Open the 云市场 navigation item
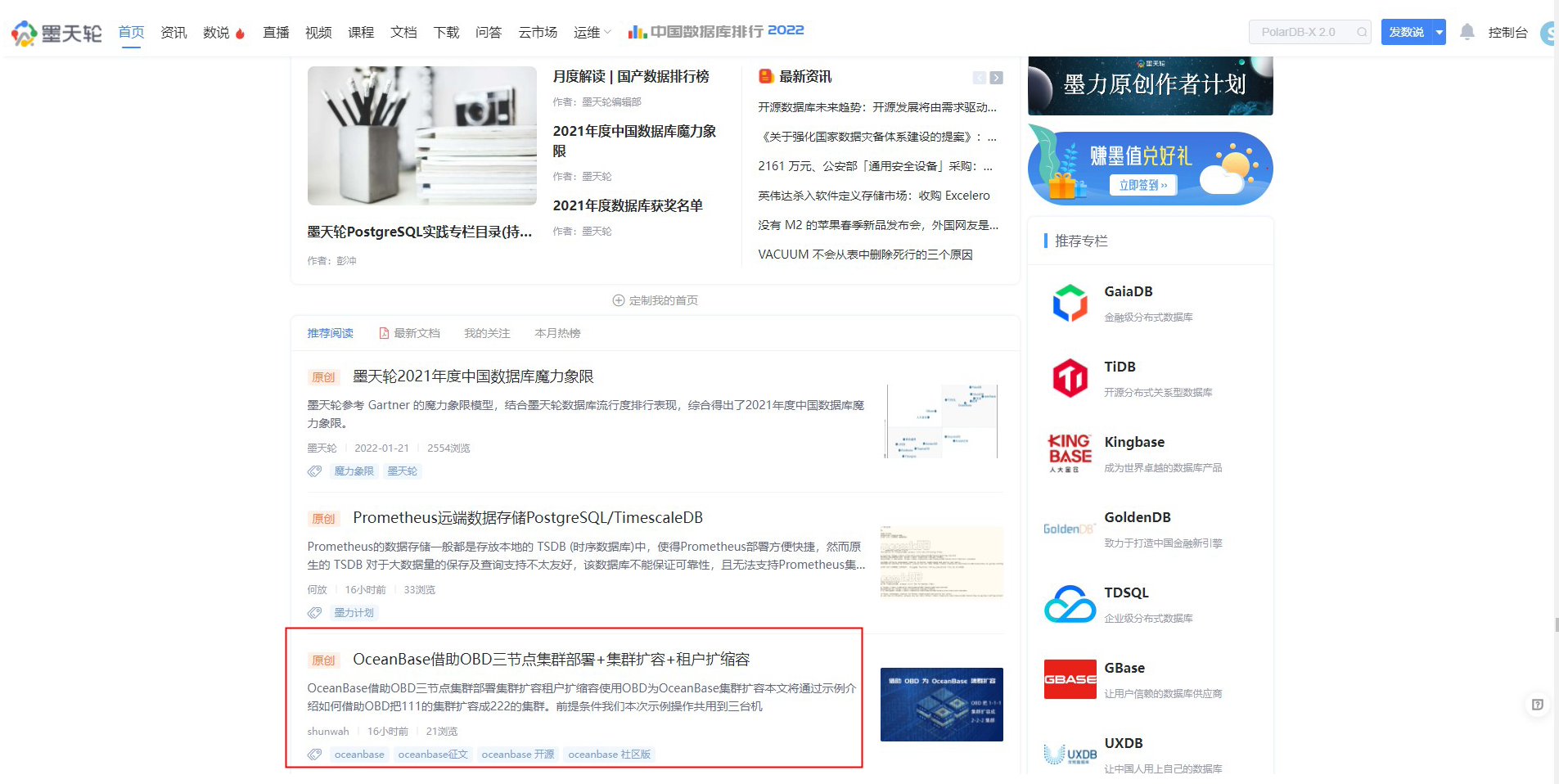The height and width of the screenshot is (784, 1559). (x=538, y=33)
